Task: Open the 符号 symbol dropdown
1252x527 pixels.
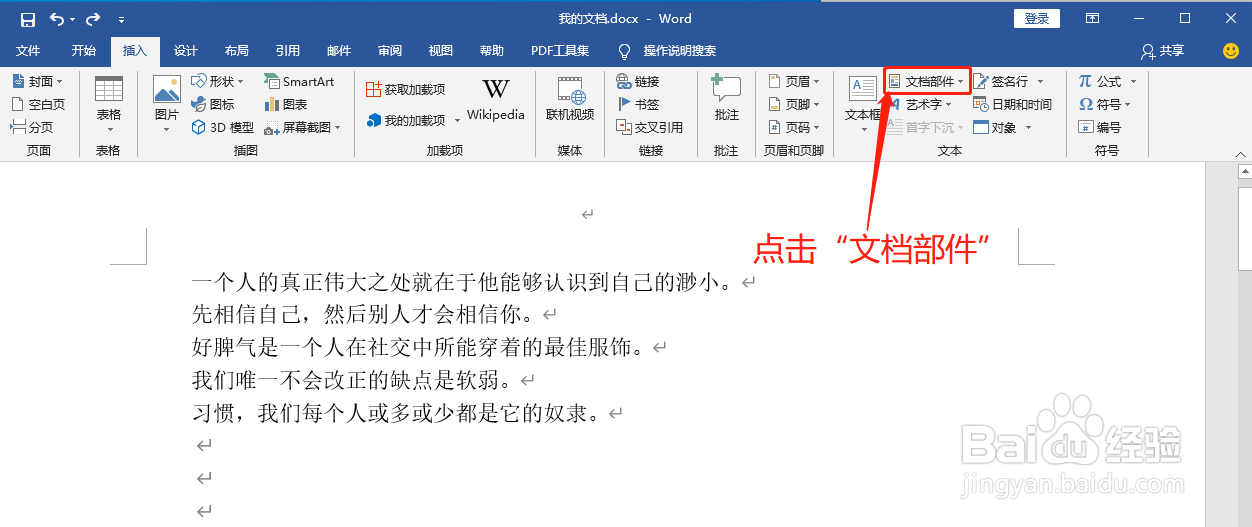Action: (x=1105, y=104)
